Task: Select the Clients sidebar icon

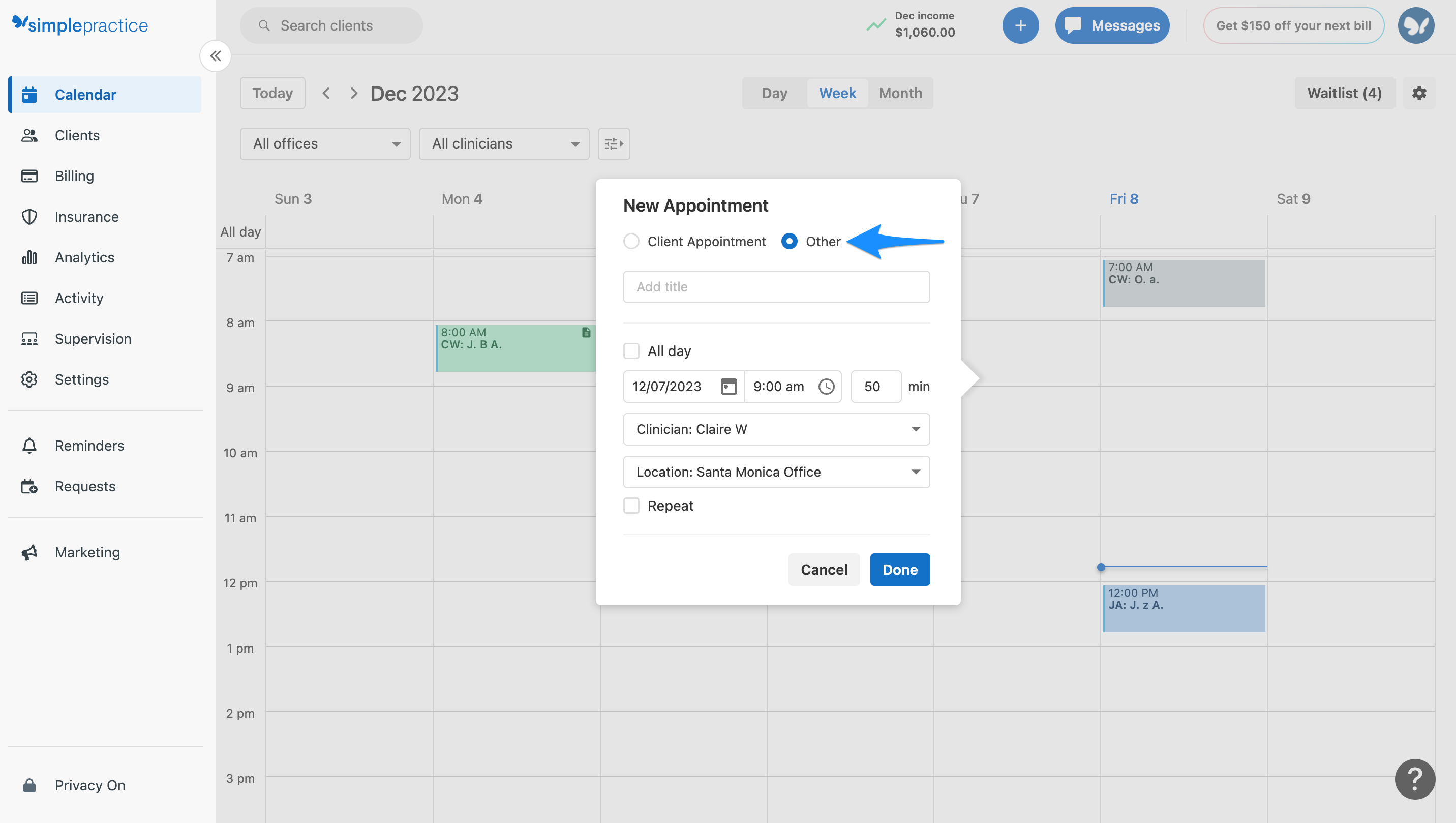Action: click(77, 135)
